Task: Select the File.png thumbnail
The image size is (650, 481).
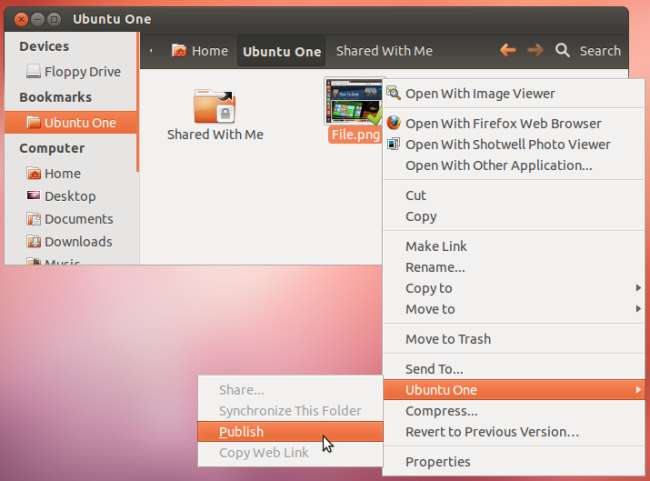Action: [354, 102]
